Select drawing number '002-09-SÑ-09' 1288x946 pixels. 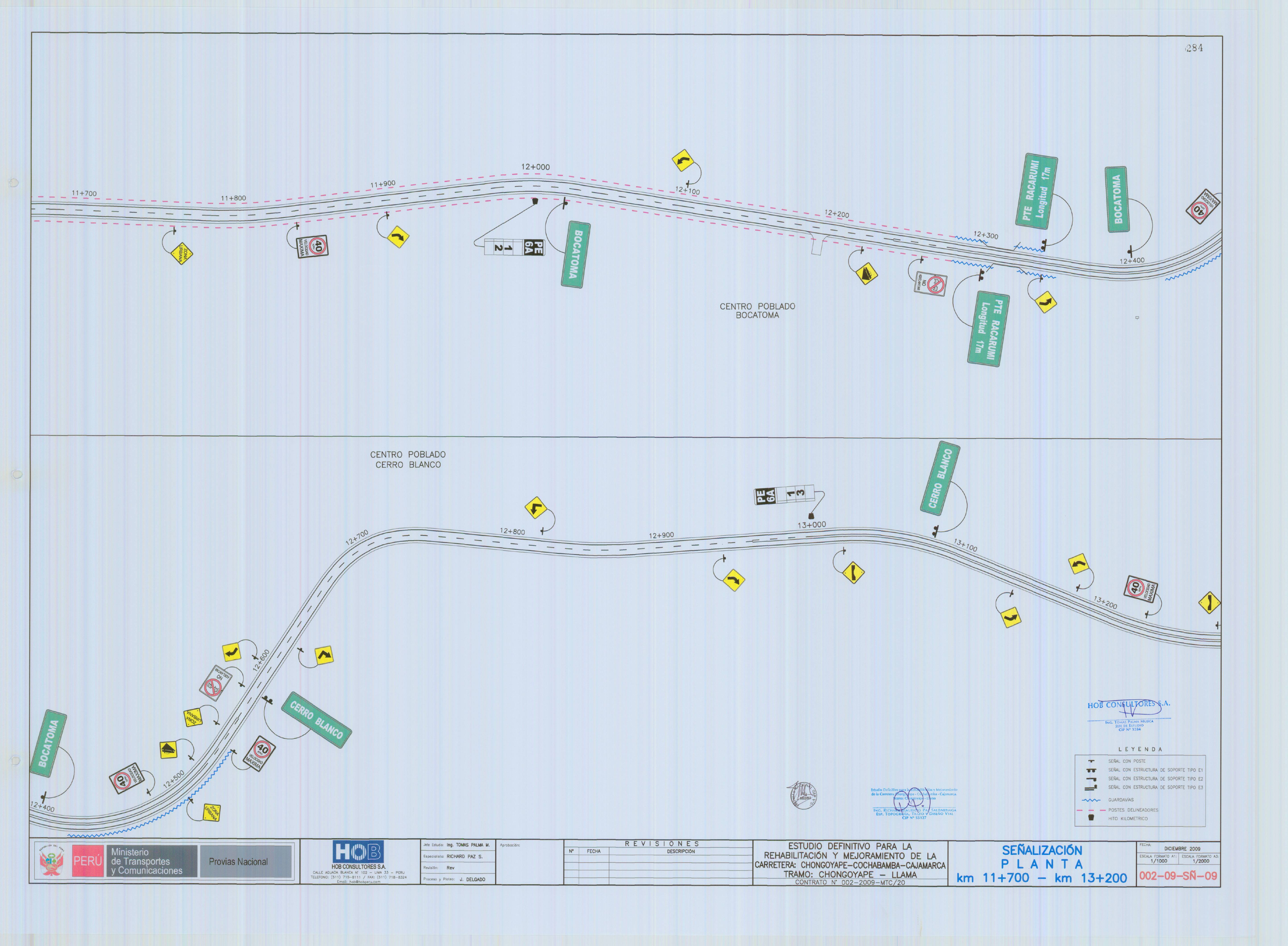(1178, 875)
